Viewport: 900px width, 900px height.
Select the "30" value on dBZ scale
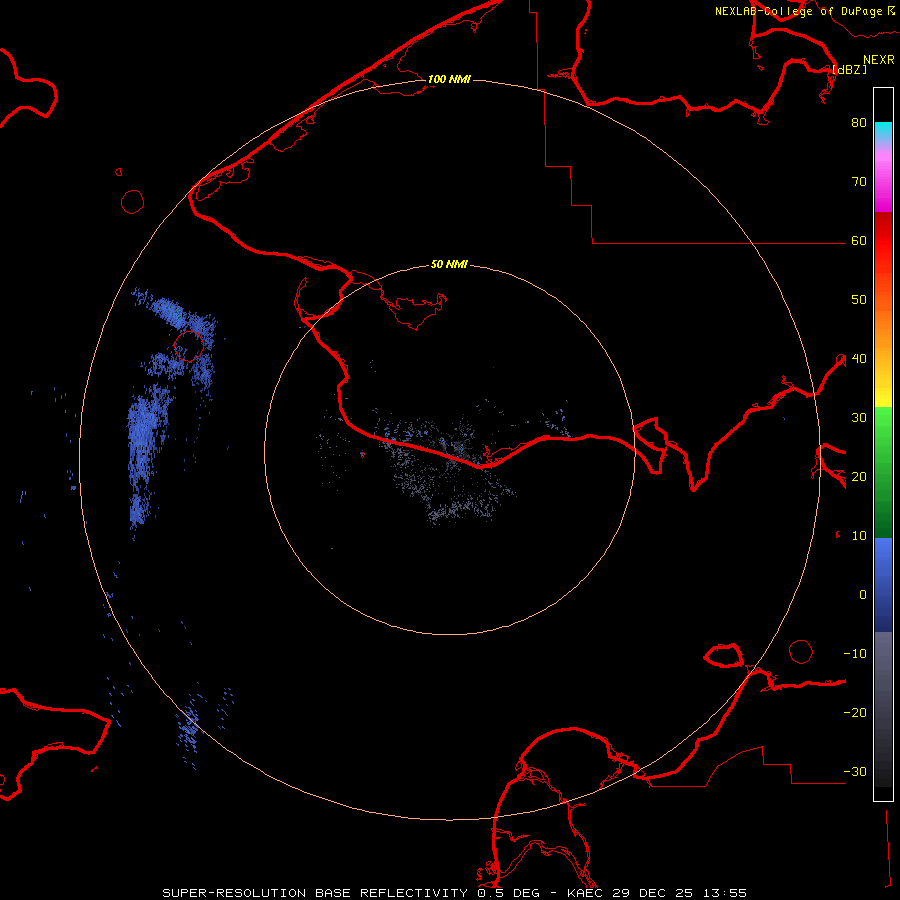[859, 418]
